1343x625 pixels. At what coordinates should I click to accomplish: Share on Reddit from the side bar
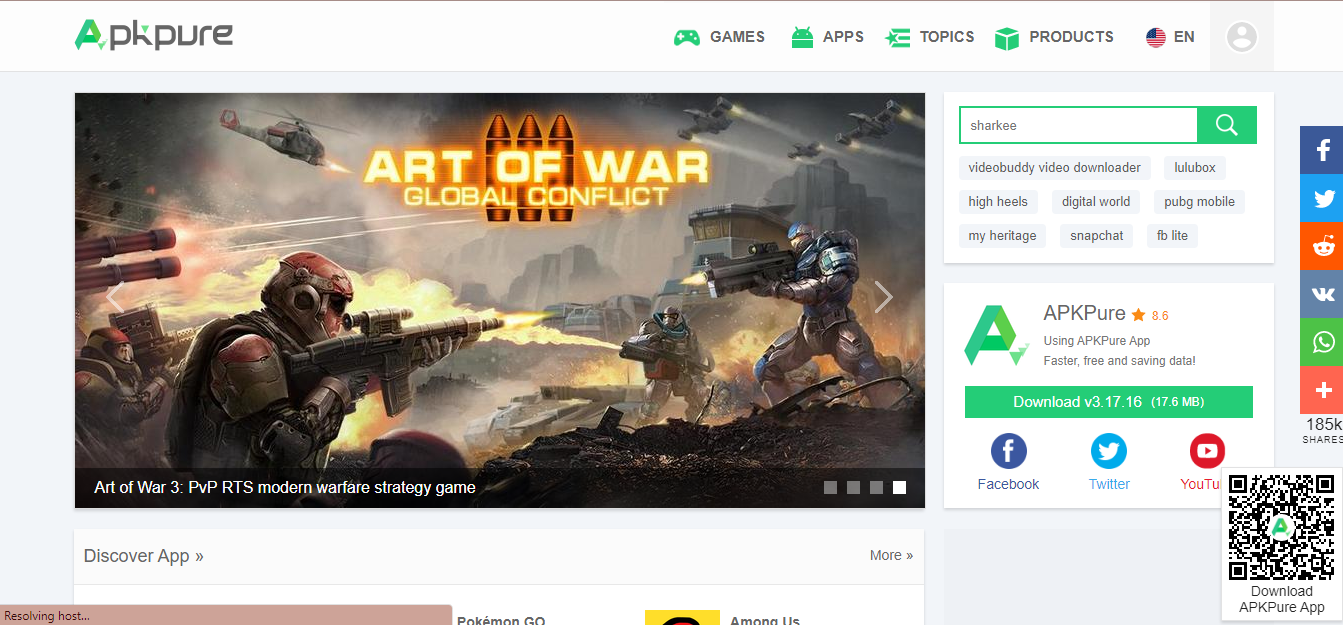click(x=1322, y=246)
